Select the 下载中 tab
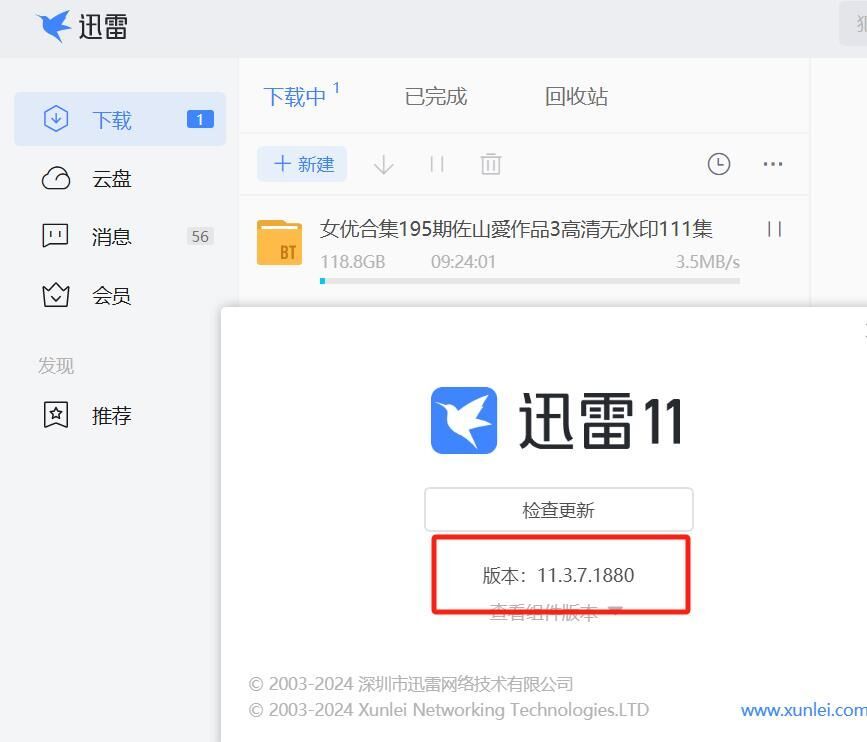867x742 pixels. (x=295, y=97)
